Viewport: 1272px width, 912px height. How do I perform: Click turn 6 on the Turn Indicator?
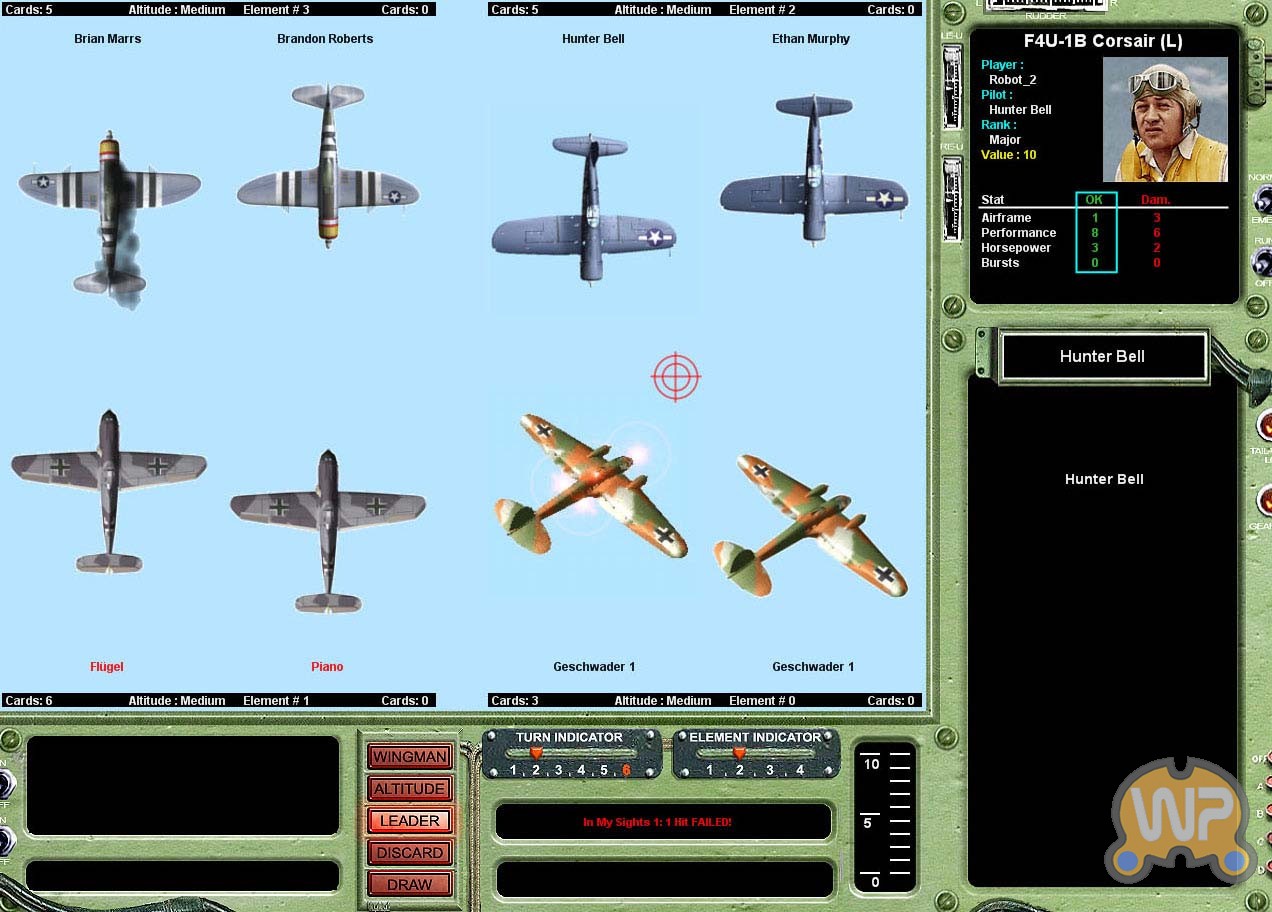[x=627, y=770]
